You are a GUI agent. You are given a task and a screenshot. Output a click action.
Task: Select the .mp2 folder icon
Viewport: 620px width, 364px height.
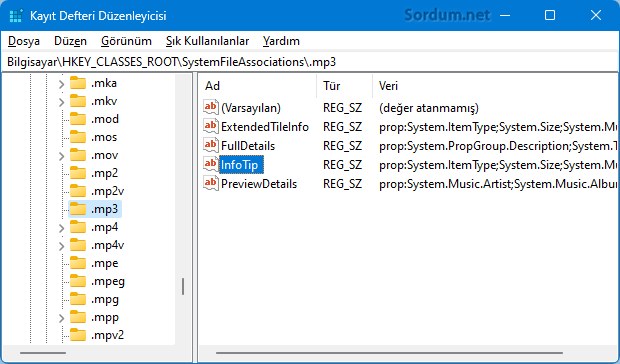(78, 173)
